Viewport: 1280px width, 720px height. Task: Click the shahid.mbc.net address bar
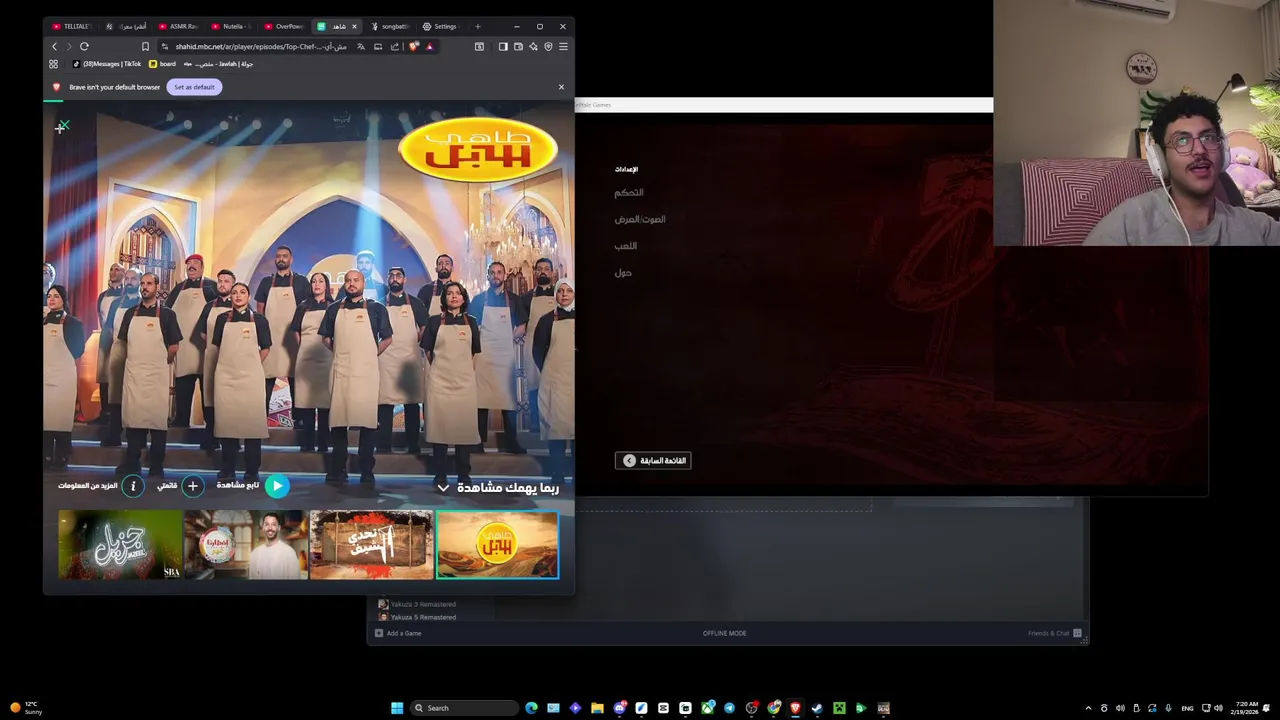pos(260,46)
